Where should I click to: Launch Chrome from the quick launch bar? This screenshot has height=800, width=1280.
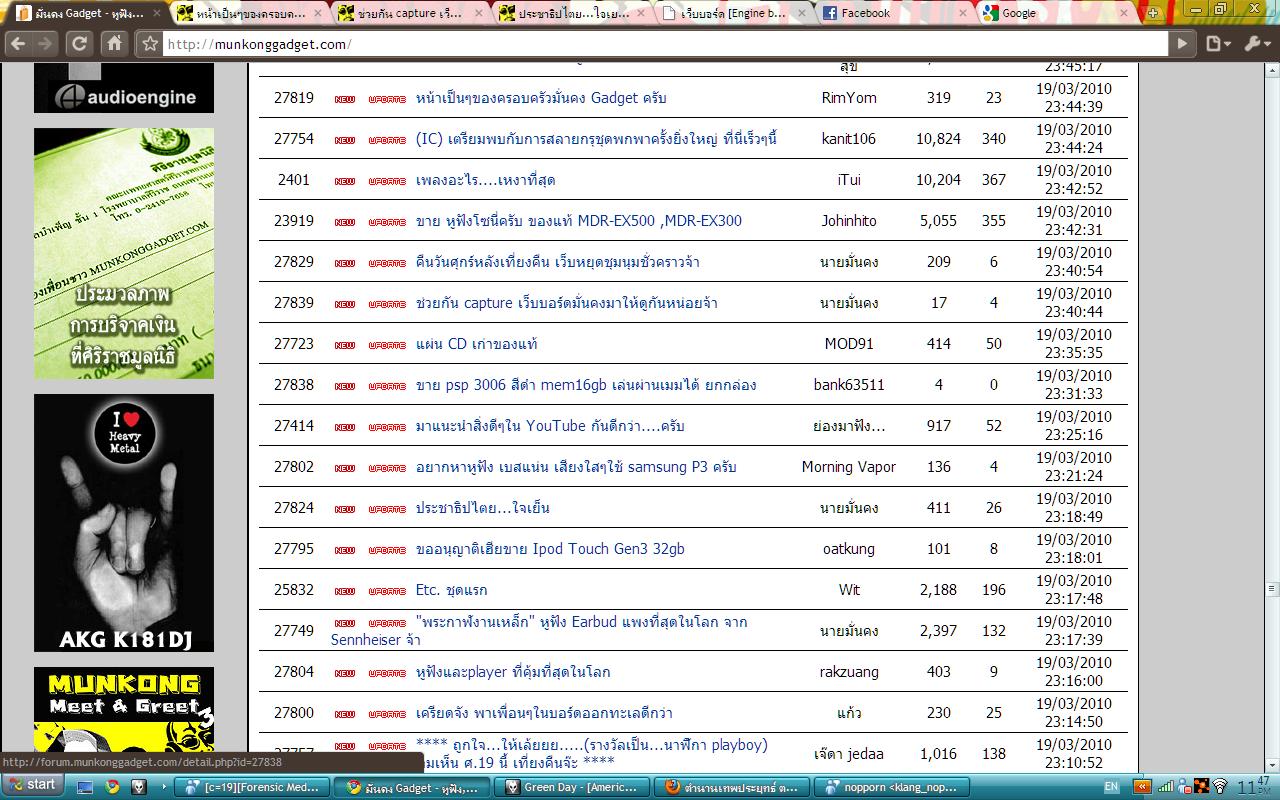[112, 787]
